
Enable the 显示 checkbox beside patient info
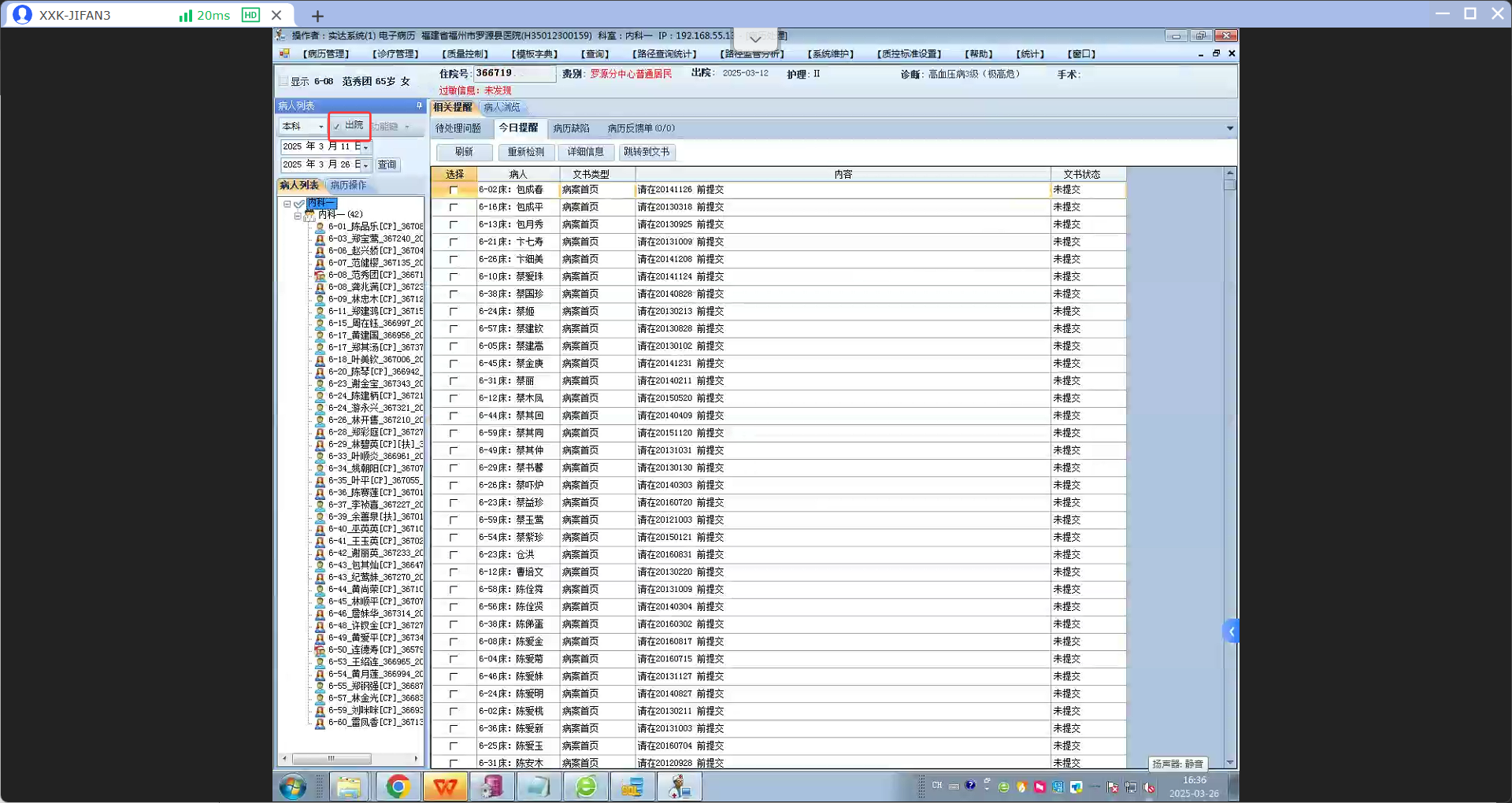point(284,81)
